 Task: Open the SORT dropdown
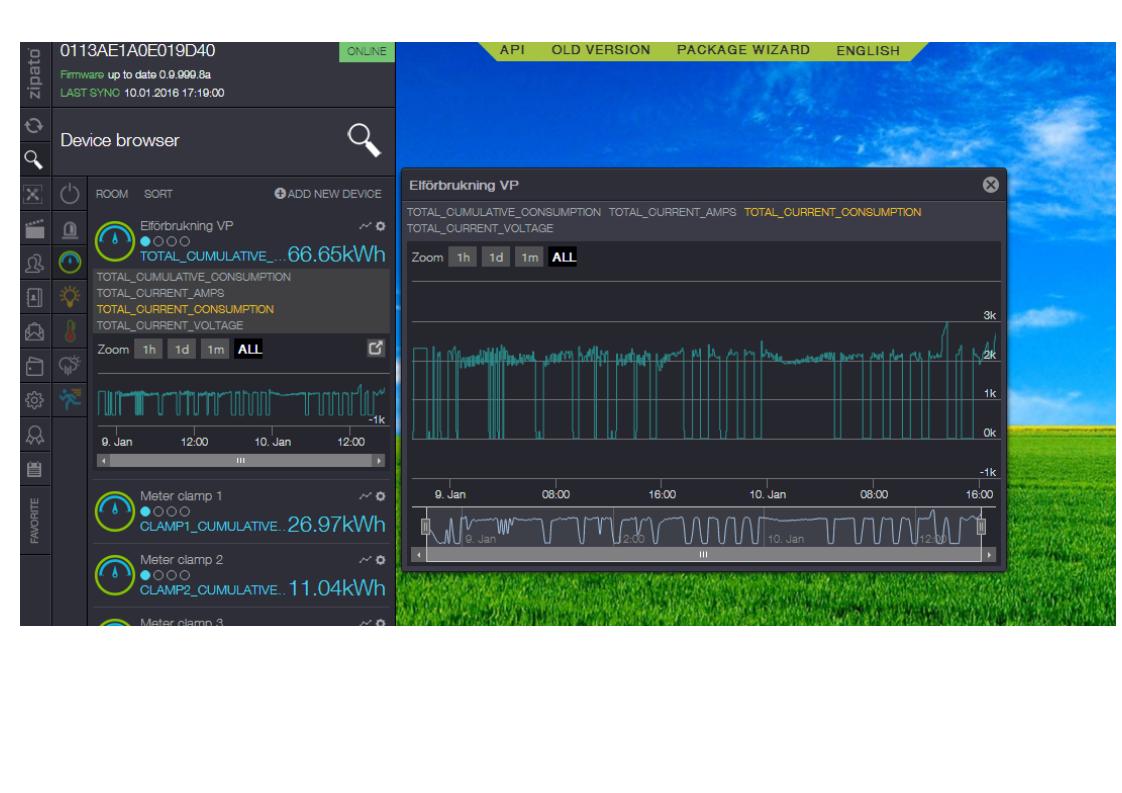[158, 194]
